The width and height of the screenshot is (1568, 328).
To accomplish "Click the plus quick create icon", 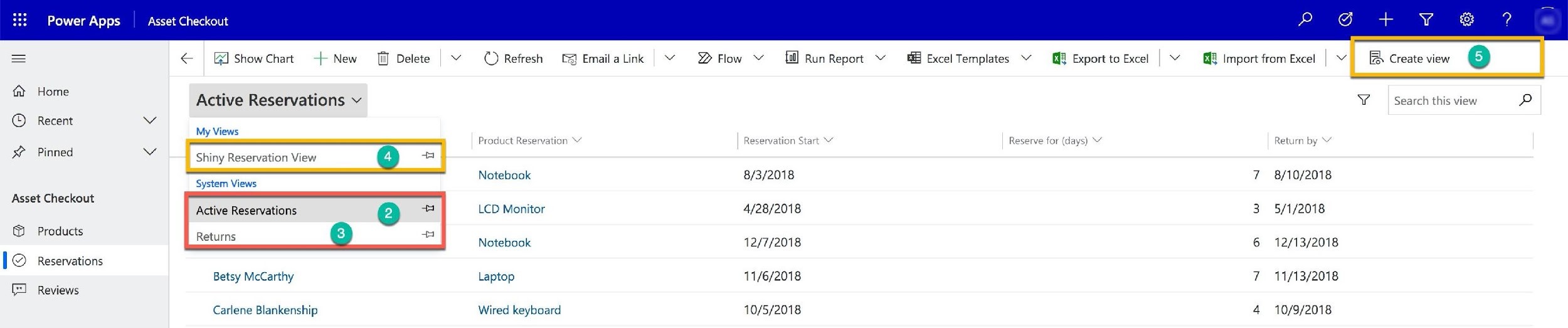I will [x=1386, y=20].
